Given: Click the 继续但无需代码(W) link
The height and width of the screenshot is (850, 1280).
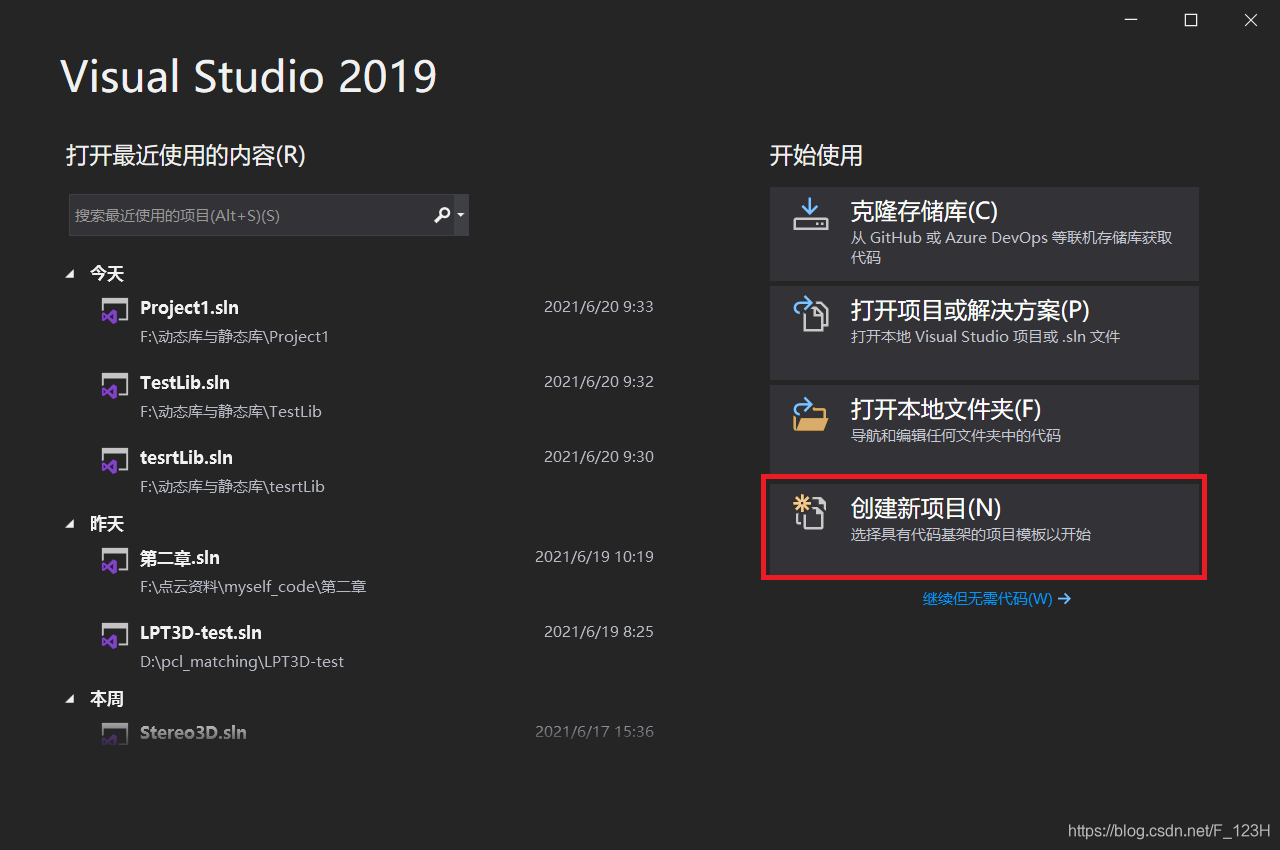Looking at the screenshot, I should pos(997,599).
